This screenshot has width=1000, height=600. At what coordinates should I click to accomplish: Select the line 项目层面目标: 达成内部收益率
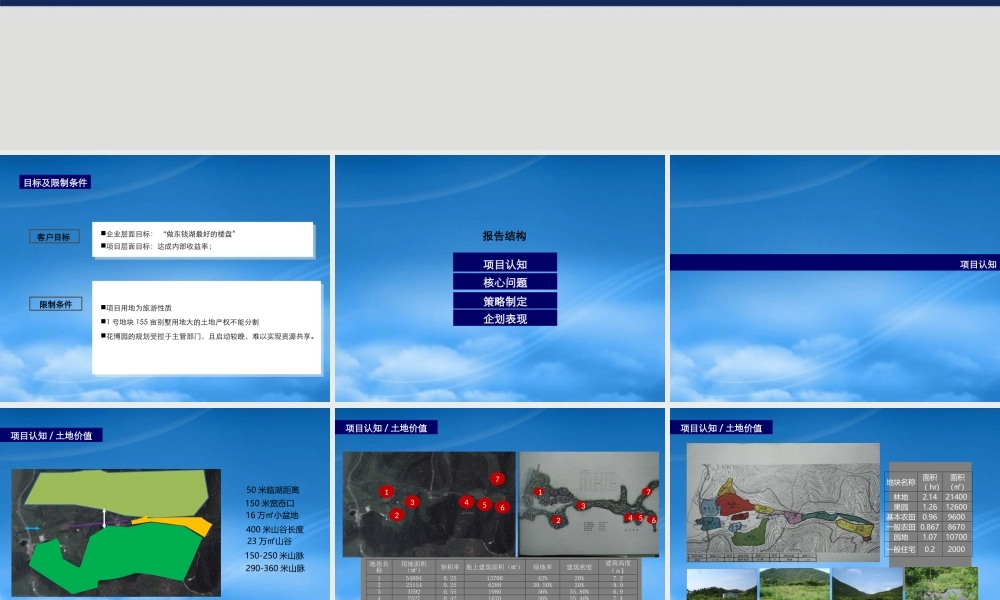156,246
